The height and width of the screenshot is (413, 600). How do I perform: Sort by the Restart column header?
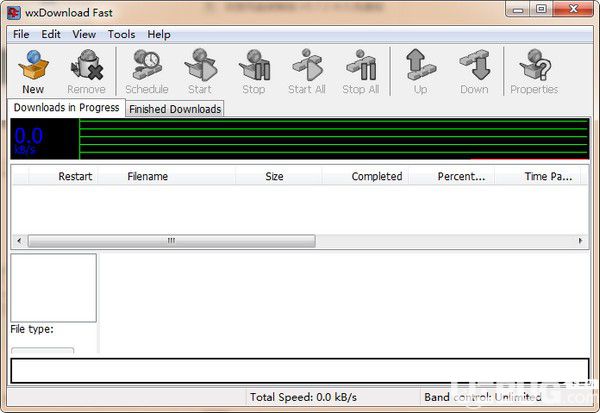click(x=63, y=176)
